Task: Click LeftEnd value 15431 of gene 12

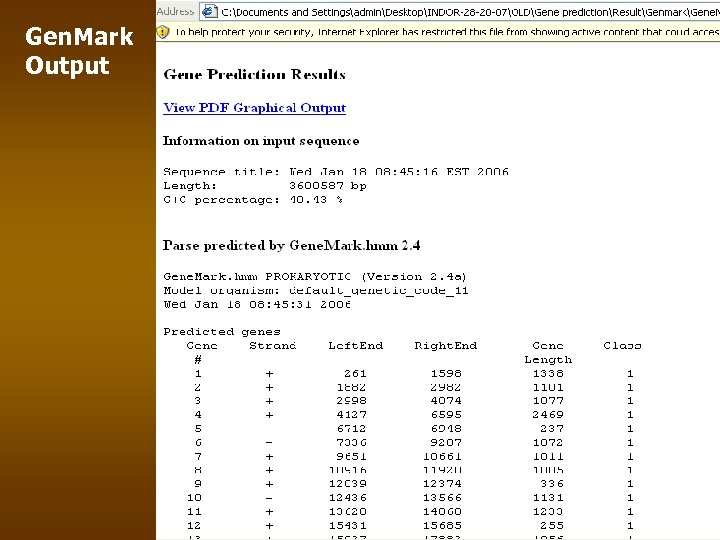Action: 348,525
